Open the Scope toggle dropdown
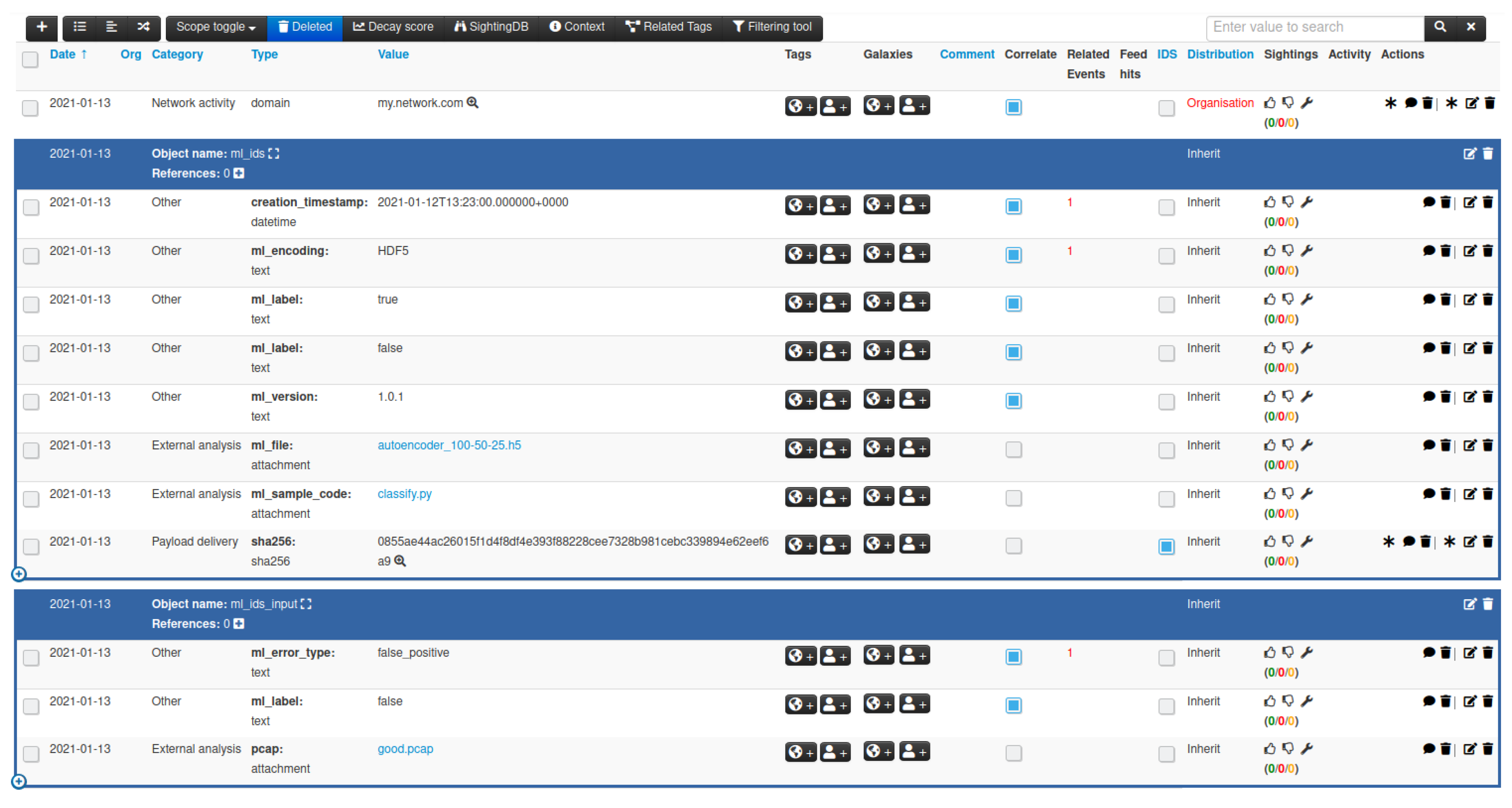 215,27
